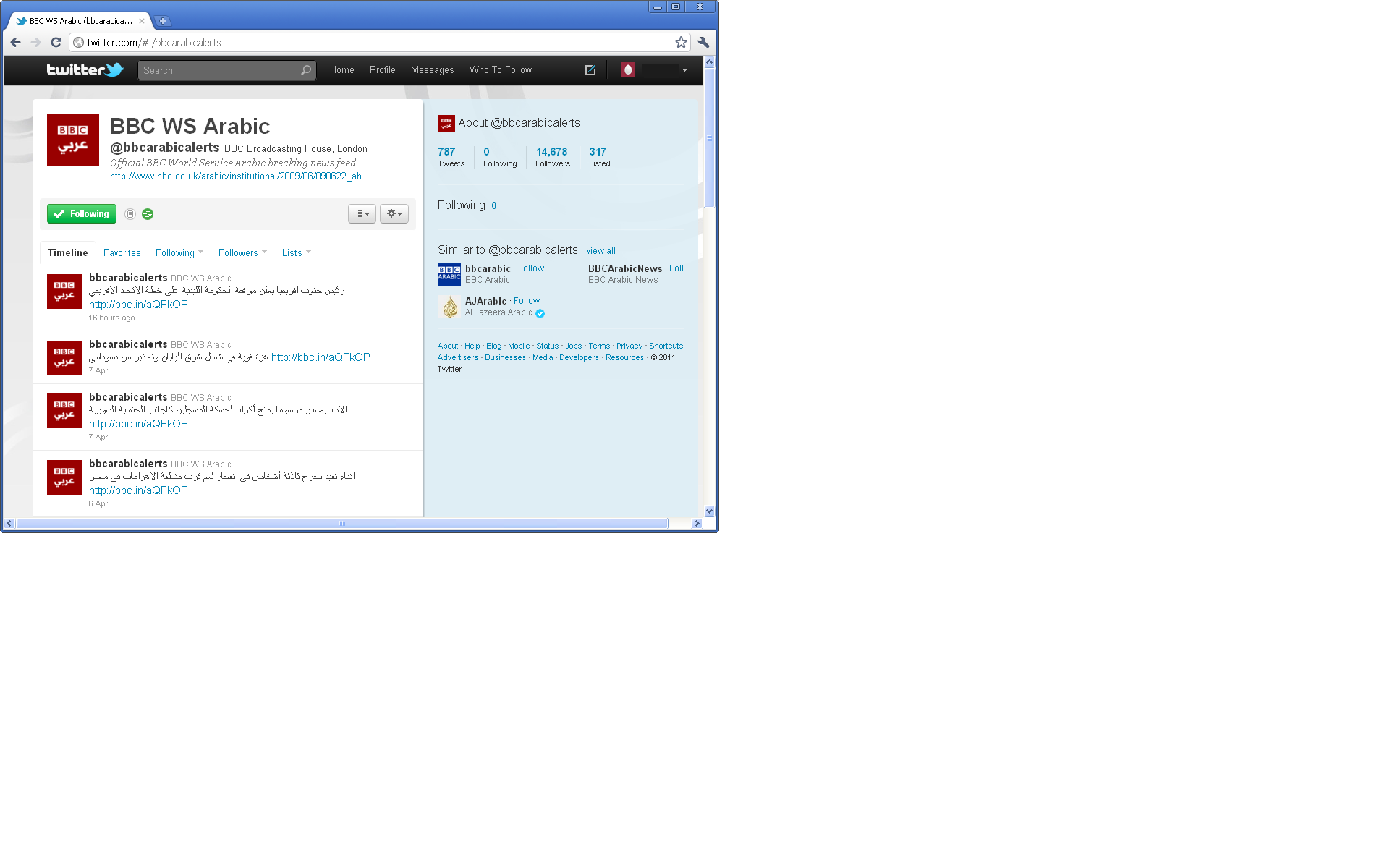This screenshot has width=1392, height=868.
Task: Open the link in the 6 Apr tweet
Action: tap(138, 490)
